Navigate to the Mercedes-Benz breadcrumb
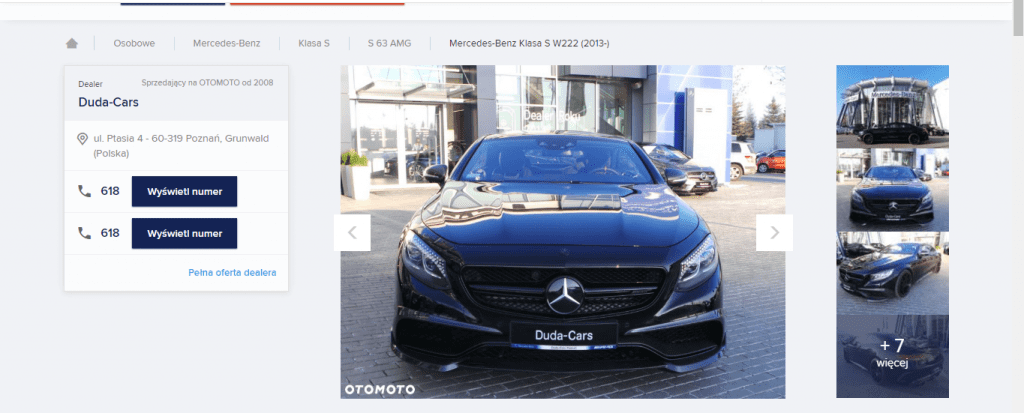This screenshot has height=413, width=1024. pyautogui.click(x=226, y=44)
